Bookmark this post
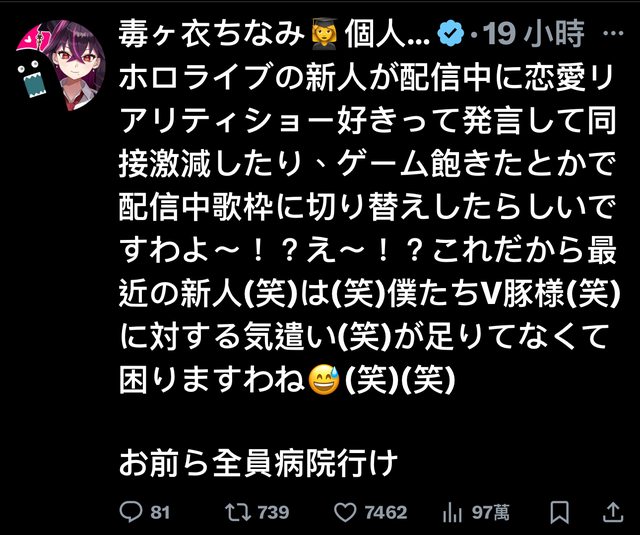 pyautogui.click(x=560, y=512)
